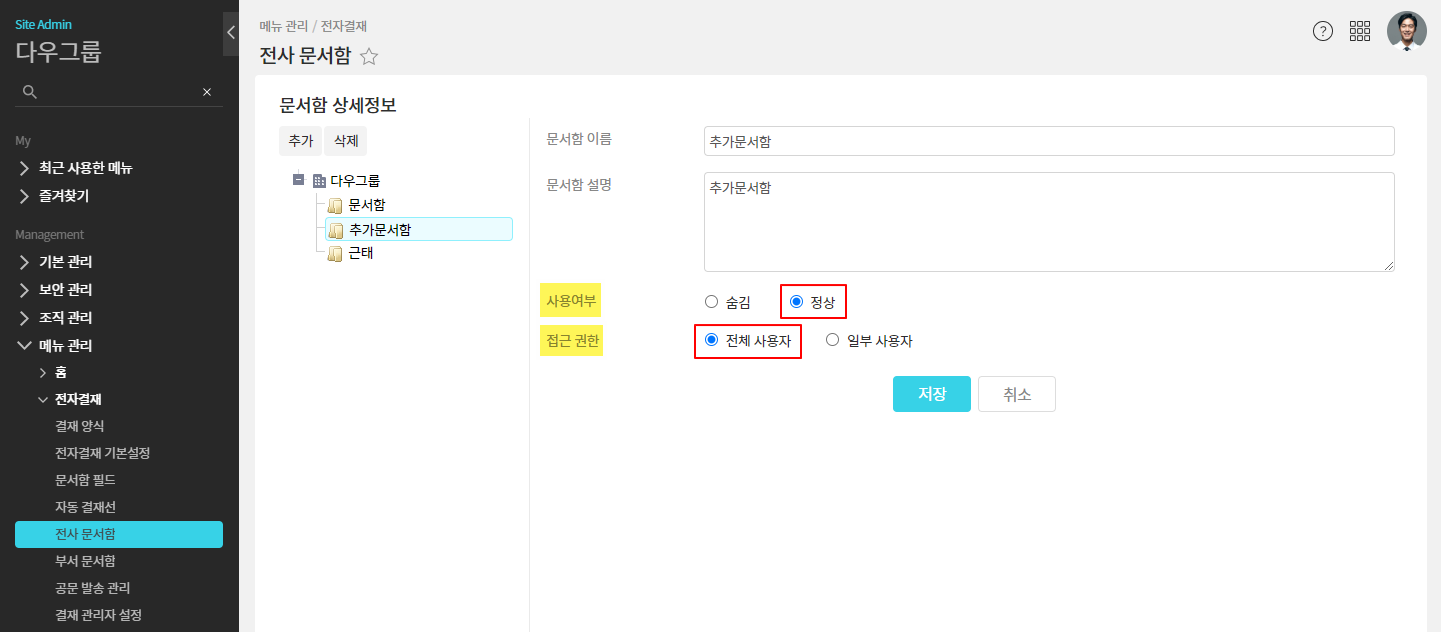Expand the 기본 관리 menu
1441x632 pixels.
[66, 262]
